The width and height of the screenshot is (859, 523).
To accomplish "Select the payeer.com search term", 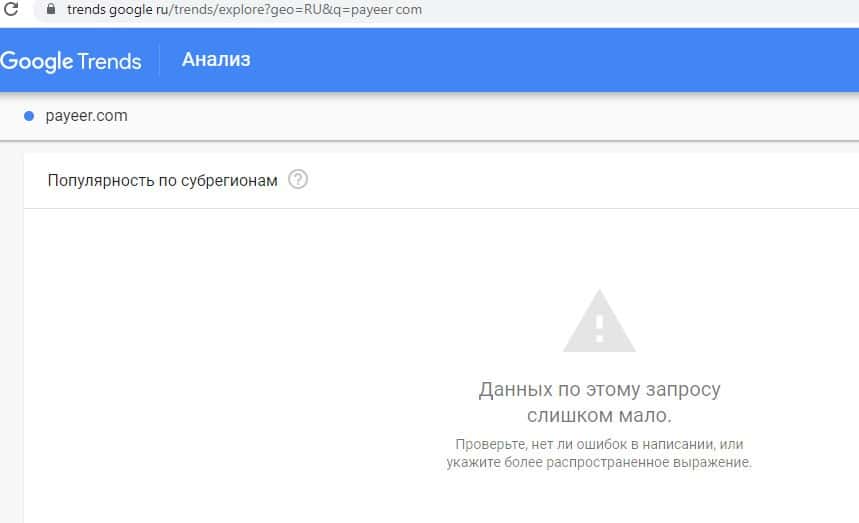I will (86, 116).
